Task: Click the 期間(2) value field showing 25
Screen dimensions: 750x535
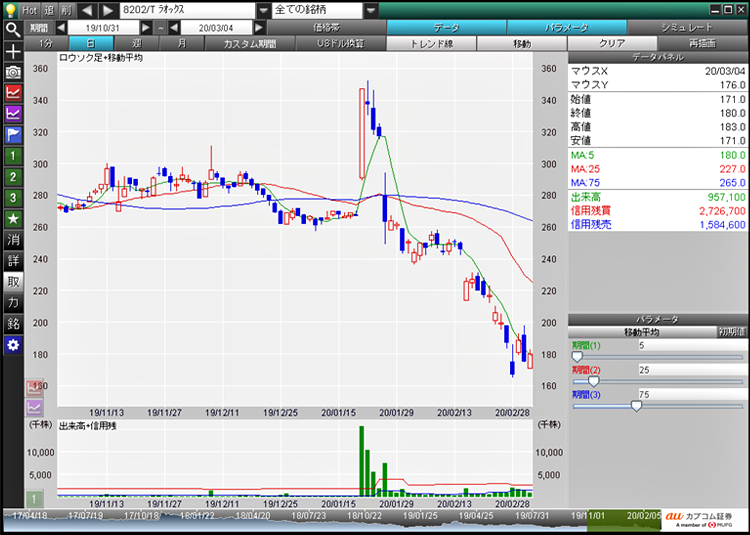Action: [690, 369]
